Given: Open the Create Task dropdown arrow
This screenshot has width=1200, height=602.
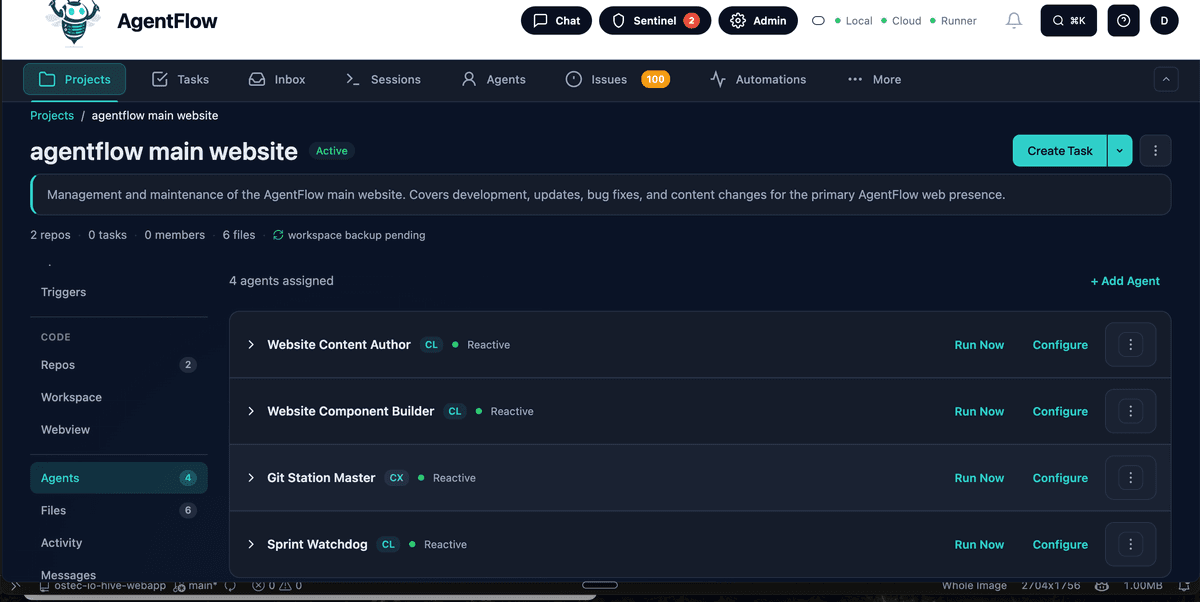Looking at the screenshot, I should (1119, 151).
